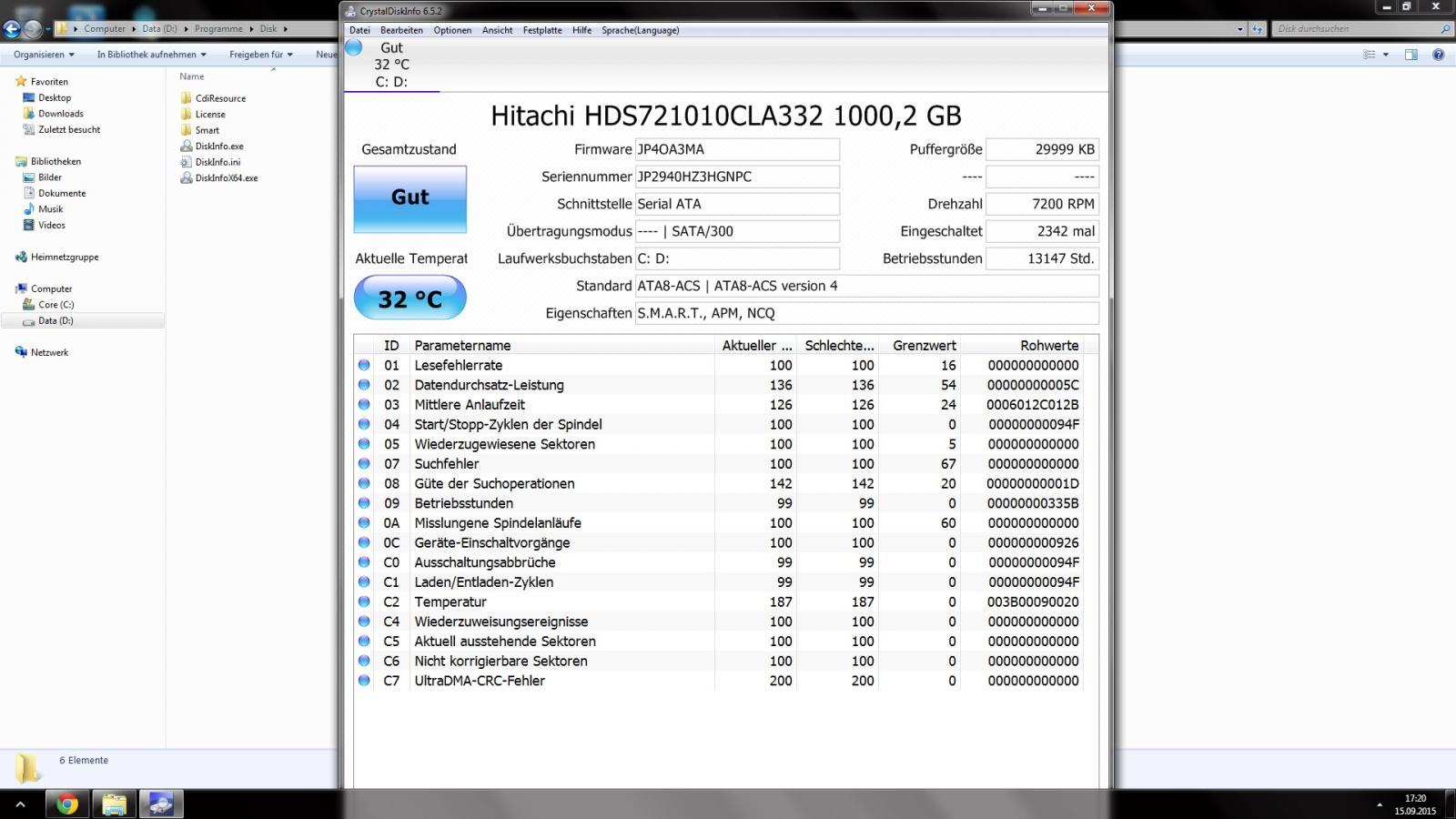Open Chrome from the taskbar
The image size is (1456, 819).
(66, 804)
